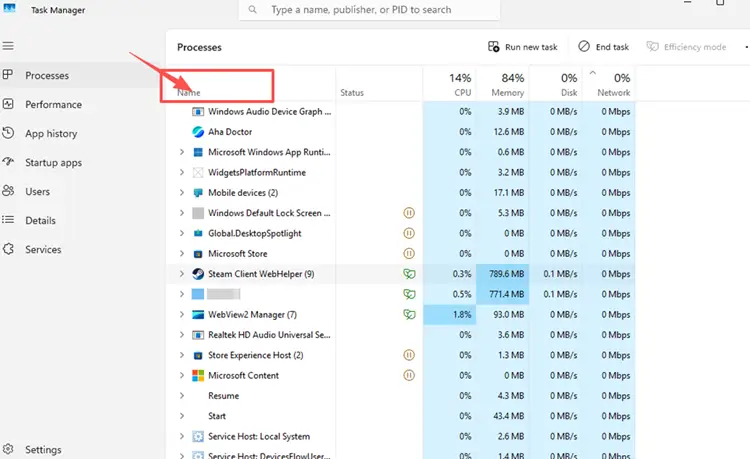Click the Startup apps gauge icon
The image size is (750, 459).
[8, 162]
